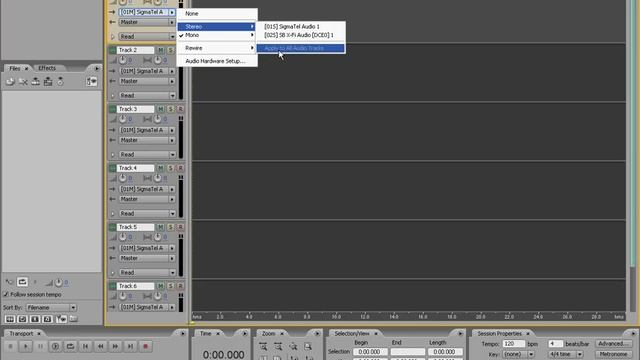Open Track 3 input dropdown arrow

[x=172, y=130]
